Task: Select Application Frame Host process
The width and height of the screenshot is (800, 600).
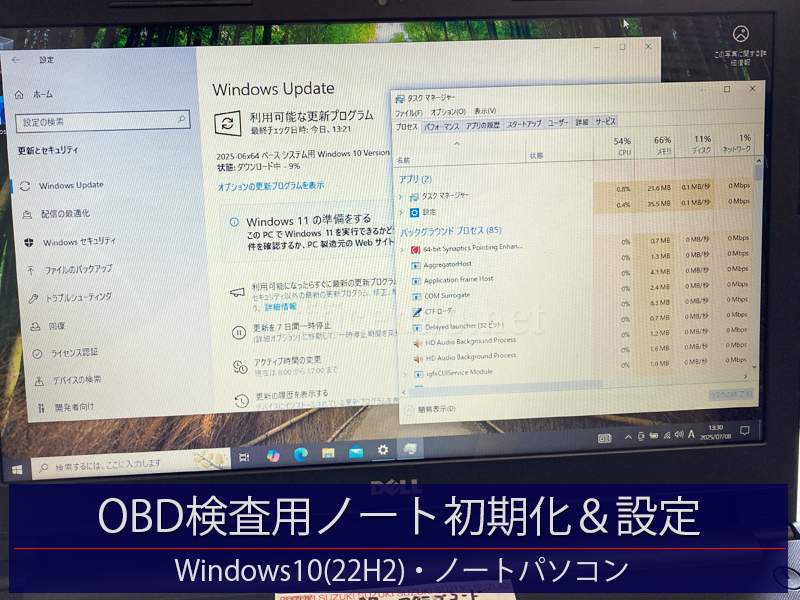Action: coord(458,280)
